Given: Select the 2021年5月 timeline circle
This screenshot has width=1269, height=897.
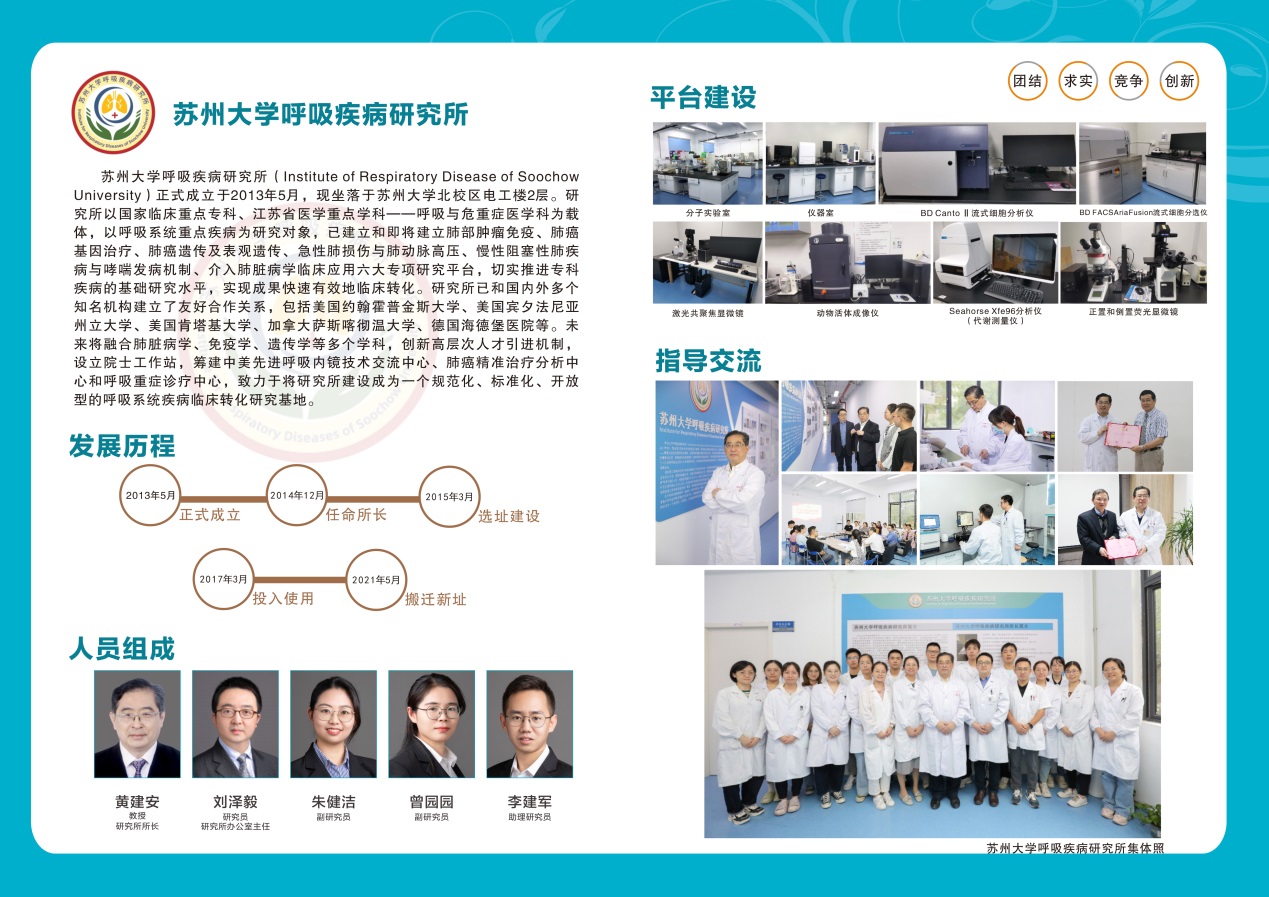Looking at the screenshot, I should (x=376, y=579).
